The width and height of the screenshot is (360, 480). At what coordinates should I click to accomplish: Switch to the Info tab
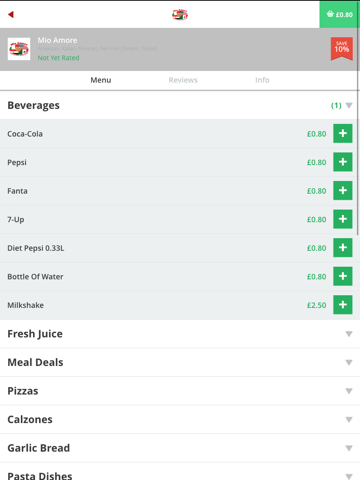tap(262, 80)
